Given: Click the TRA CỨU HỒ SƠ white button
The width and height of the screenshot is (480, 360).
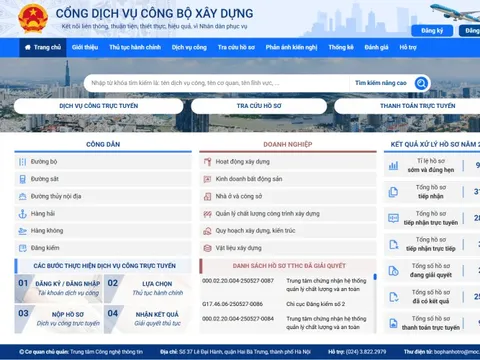Looking at the screenshot, I should [259, 106].
